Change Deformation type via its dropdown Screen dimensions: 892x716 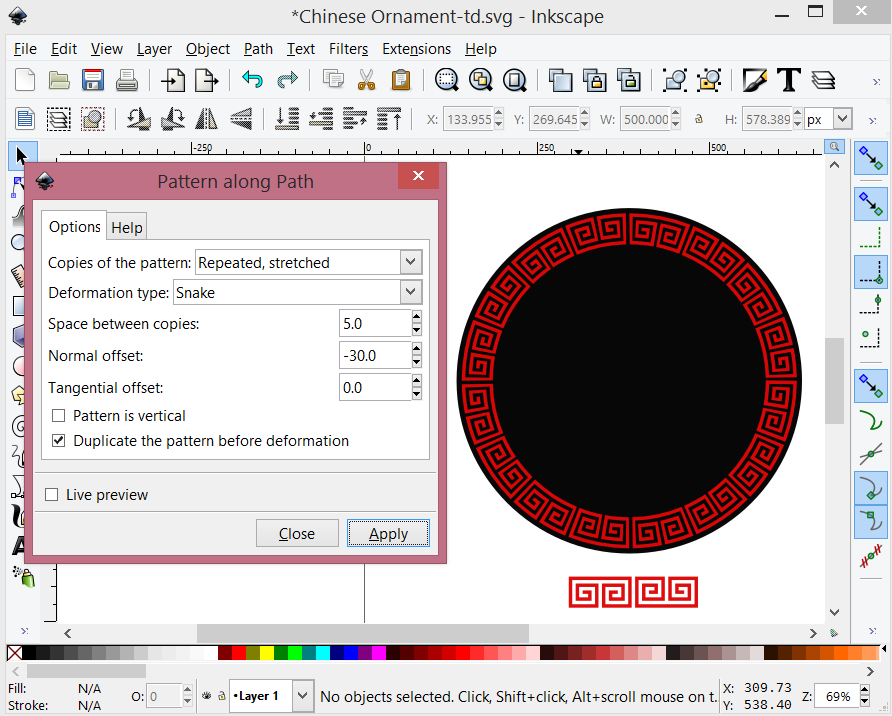coord(408,291)
